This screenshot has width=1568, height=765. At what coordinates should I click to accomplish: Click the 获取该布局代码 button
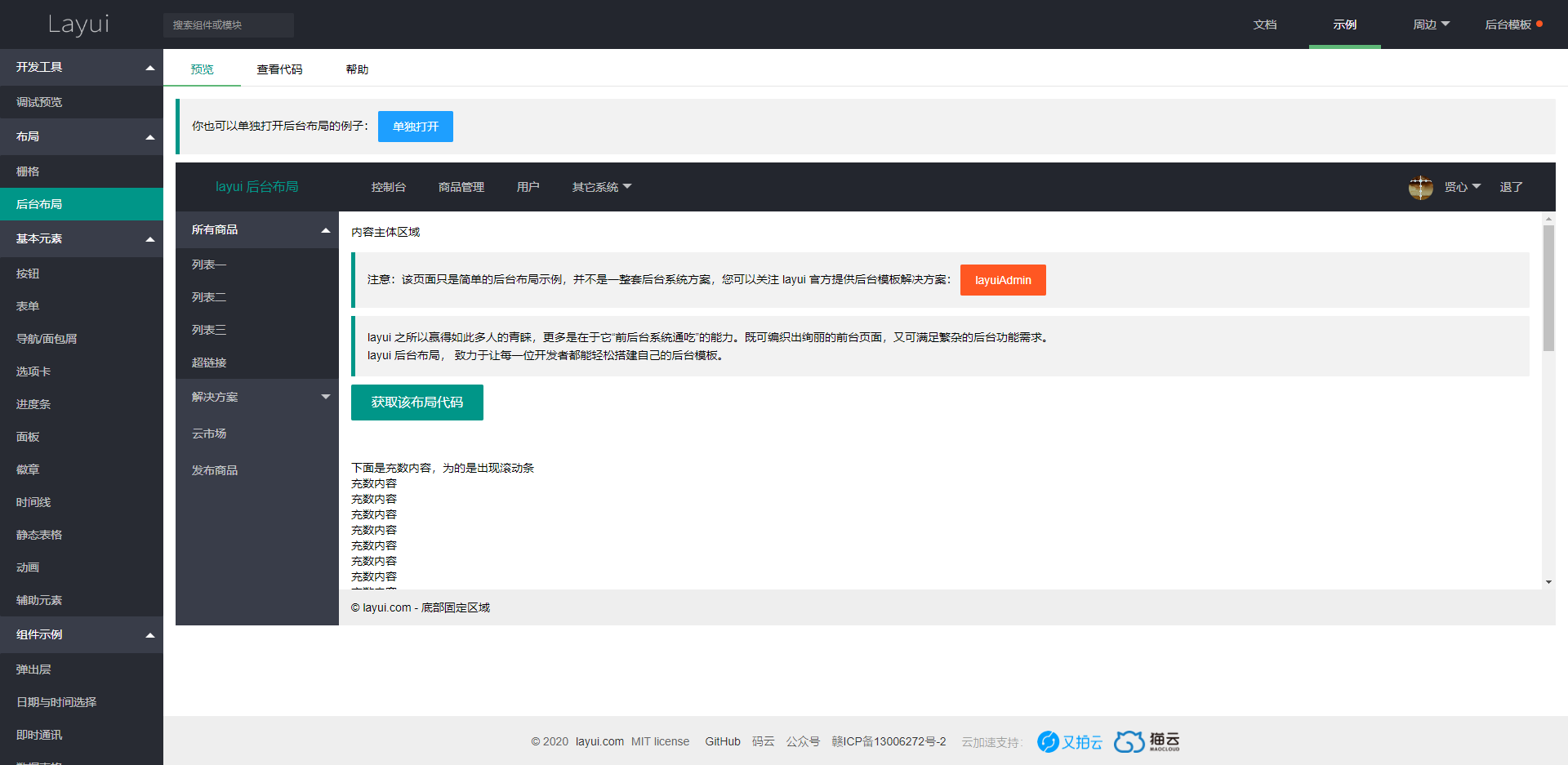click(x=416, y=402)
